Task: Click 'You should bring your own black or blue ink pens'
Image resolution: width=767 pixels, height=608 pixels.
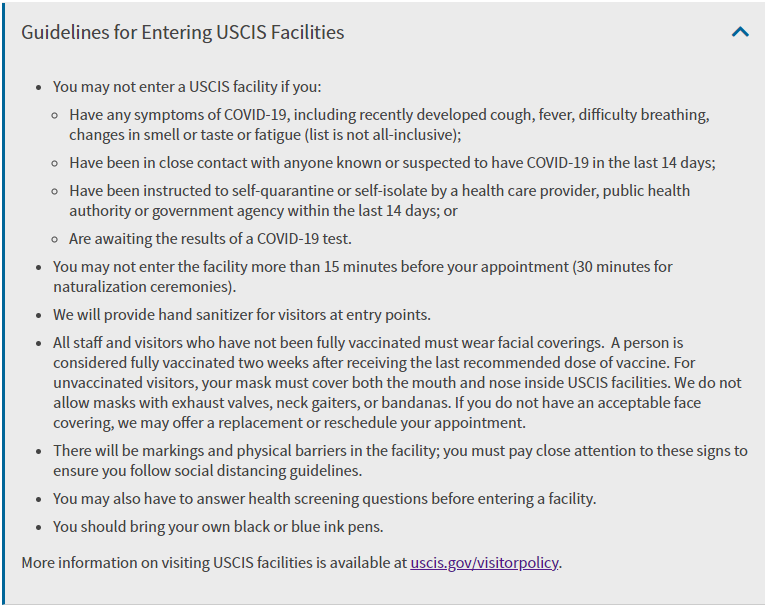Action: pyautogui.click(x=218, y=526)
